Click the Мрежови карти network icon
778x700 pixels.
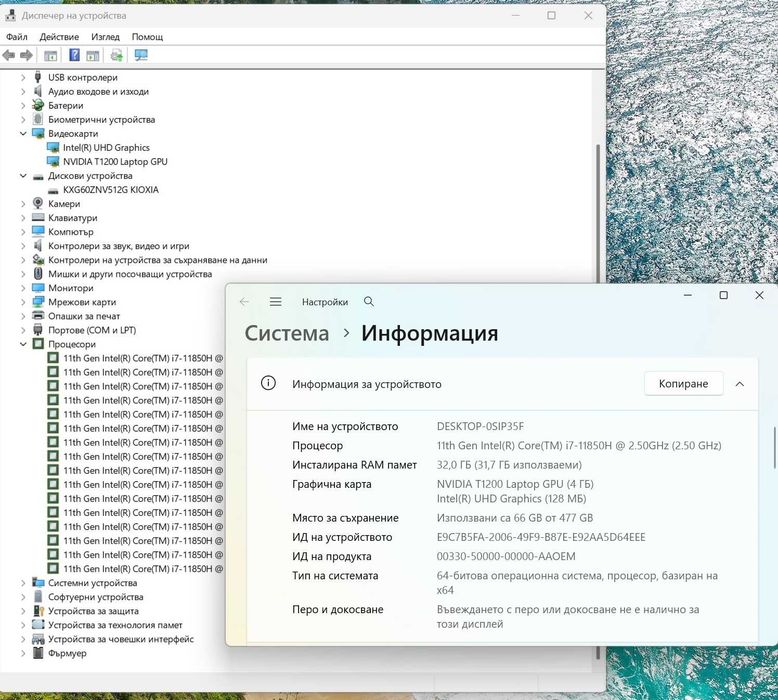pyautogui.click(x=38, y=302)
